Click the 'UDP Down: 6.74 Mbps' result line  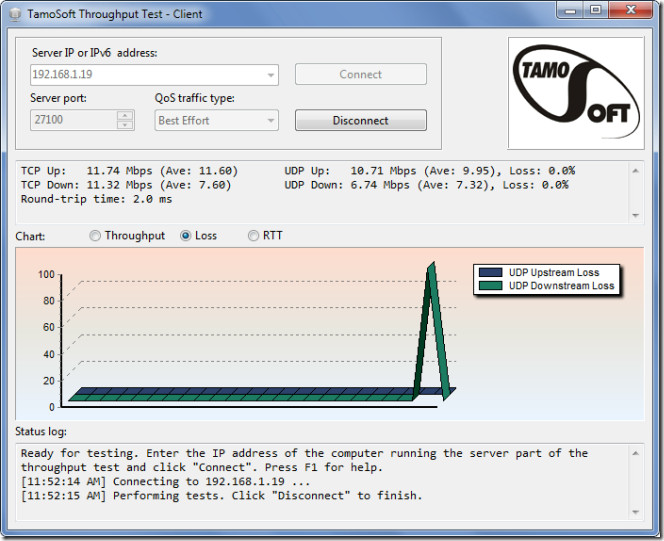(x=426, y=185)
